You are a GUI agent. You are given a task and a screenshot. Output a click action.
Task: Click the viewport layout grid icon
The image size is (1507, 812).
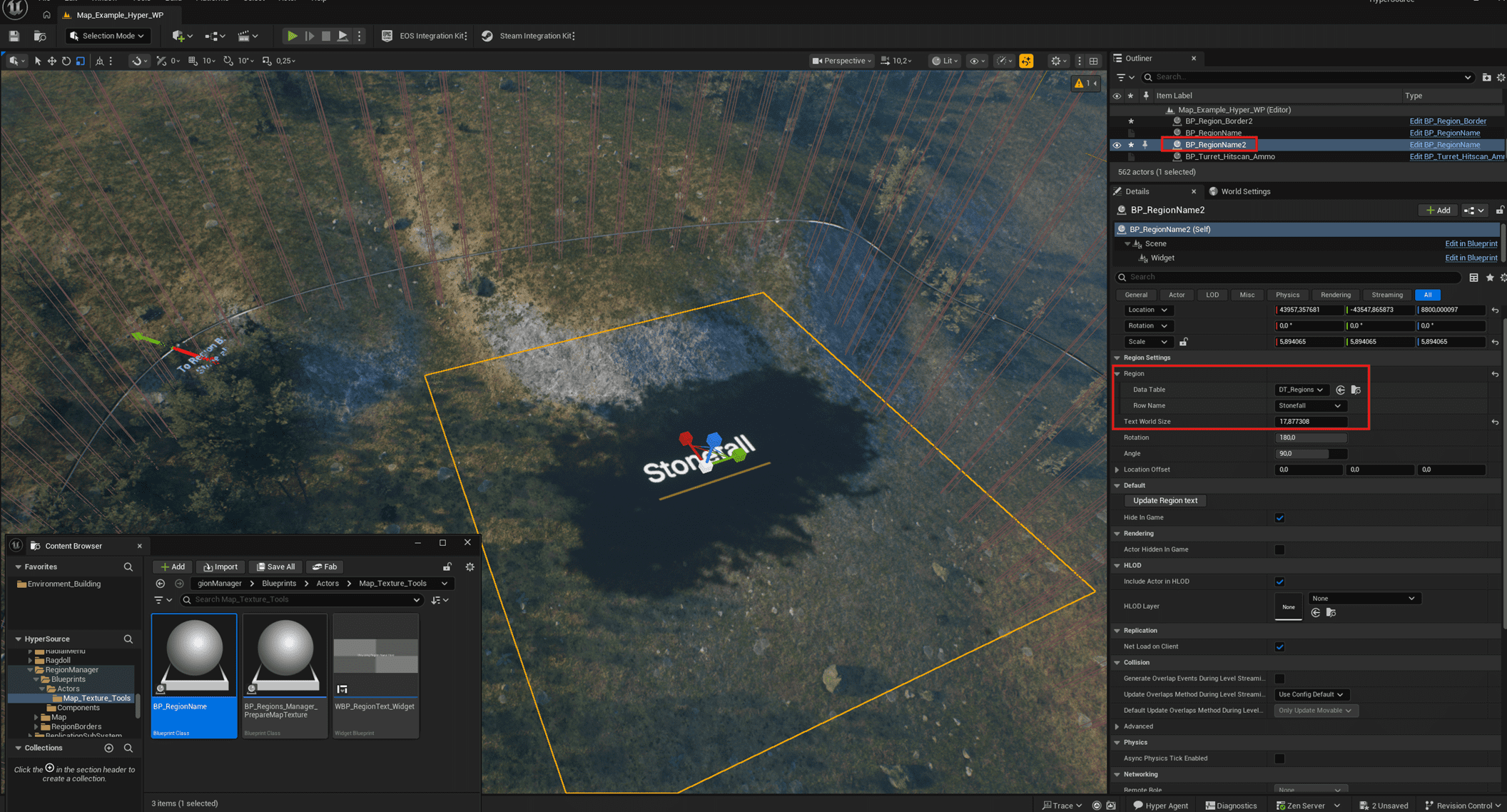[x=1093, y=61]
